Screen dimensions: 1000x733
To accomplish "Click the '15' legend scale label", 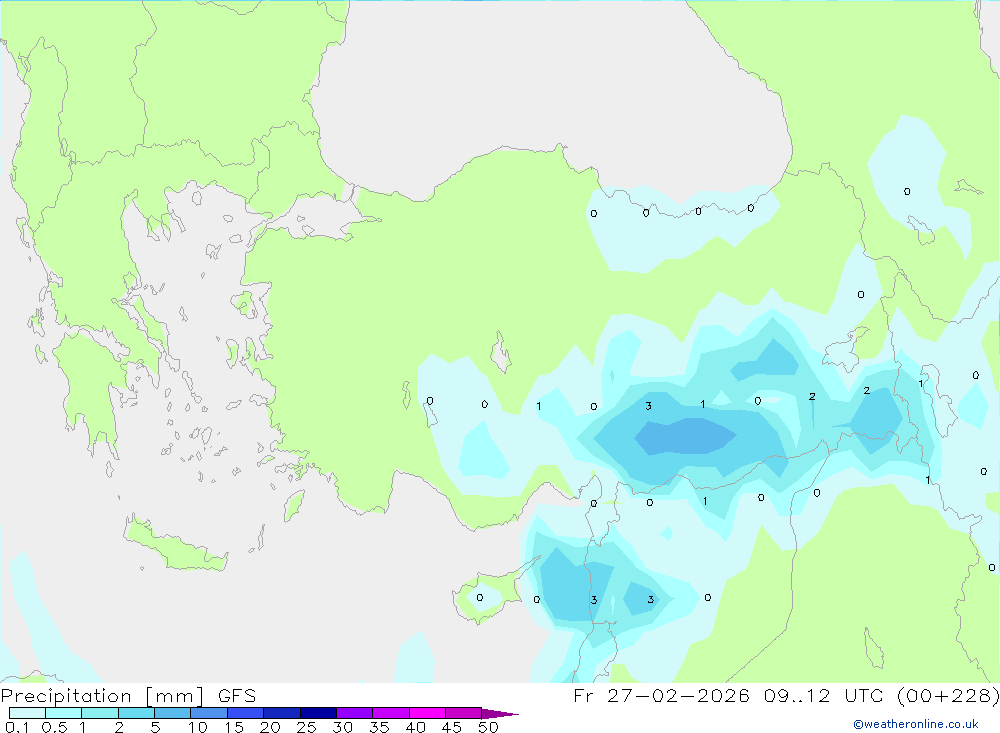I will click(233, 727).
